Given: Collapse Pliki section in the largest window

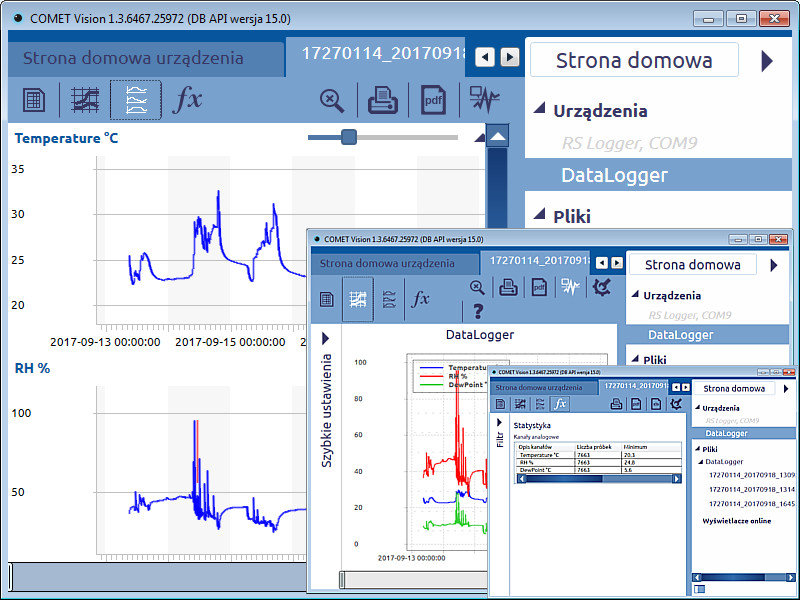Looking at the screenshot, I should [539, 214].
